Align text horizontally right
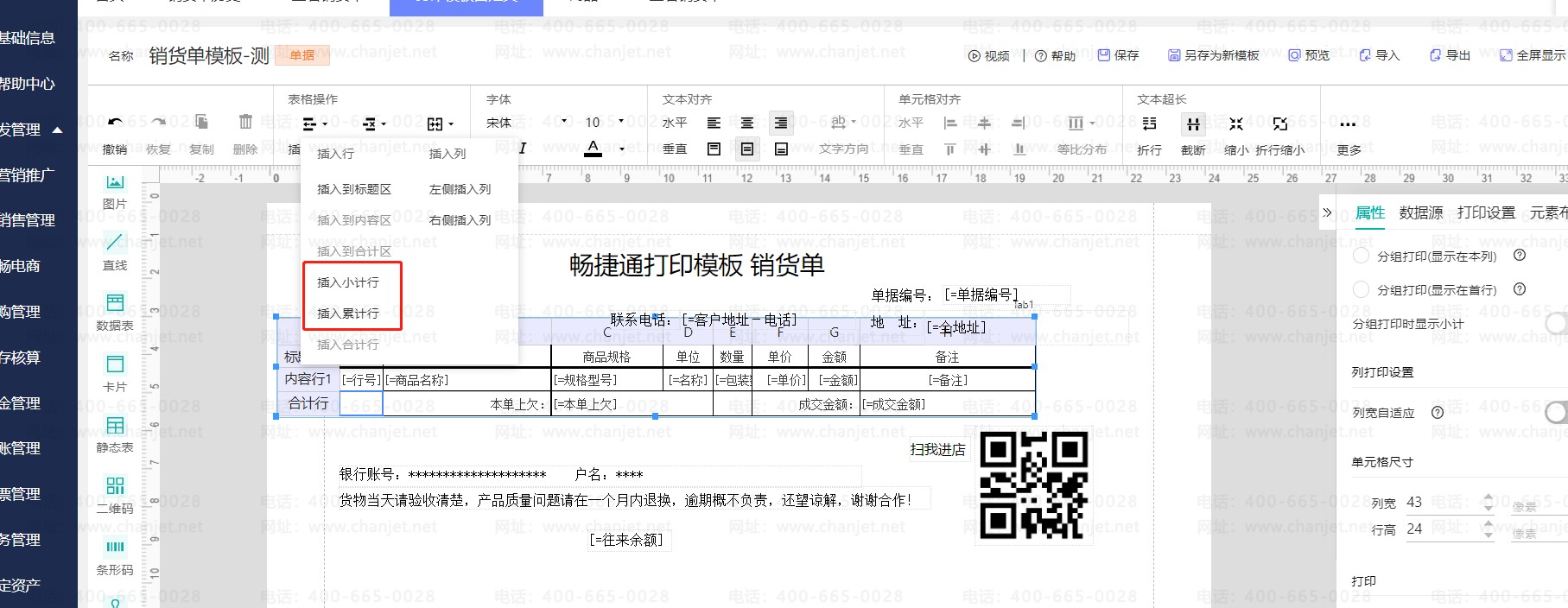This screenshot has height=608, width=1568. coord(781,123)
